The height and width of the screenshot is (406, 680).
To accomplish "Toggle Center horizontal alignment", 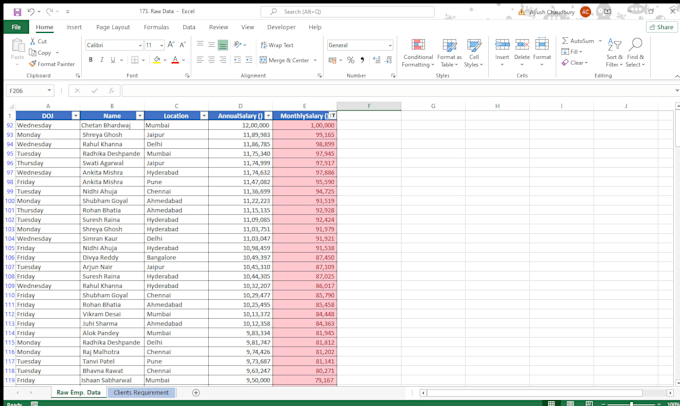I will tap(211, 60).
